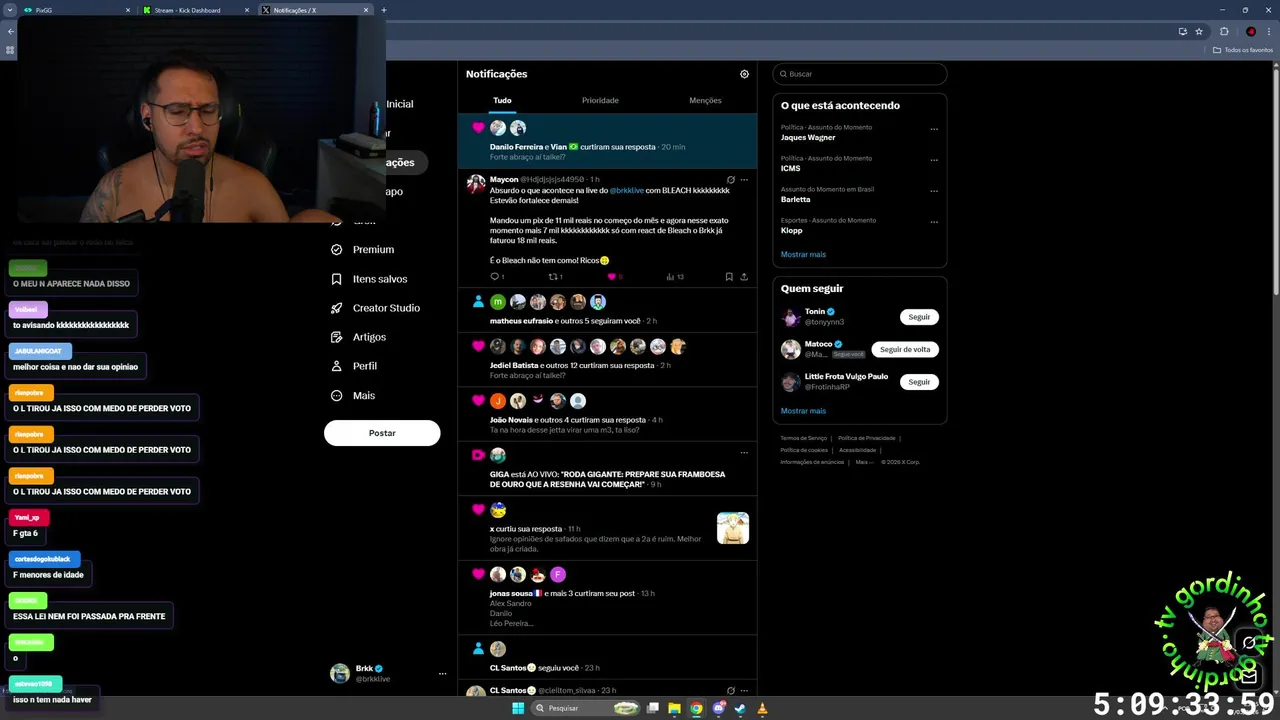This screenshot has height=720, width=1280.
Task: Expand footer Mais options
Action: tap(864, 462)
